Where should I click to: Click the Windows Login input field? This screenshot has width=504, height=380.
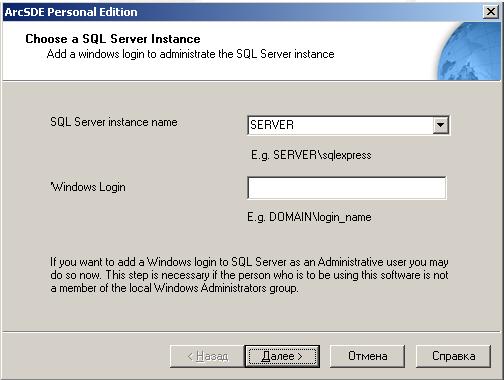click(x=347, y=188)
